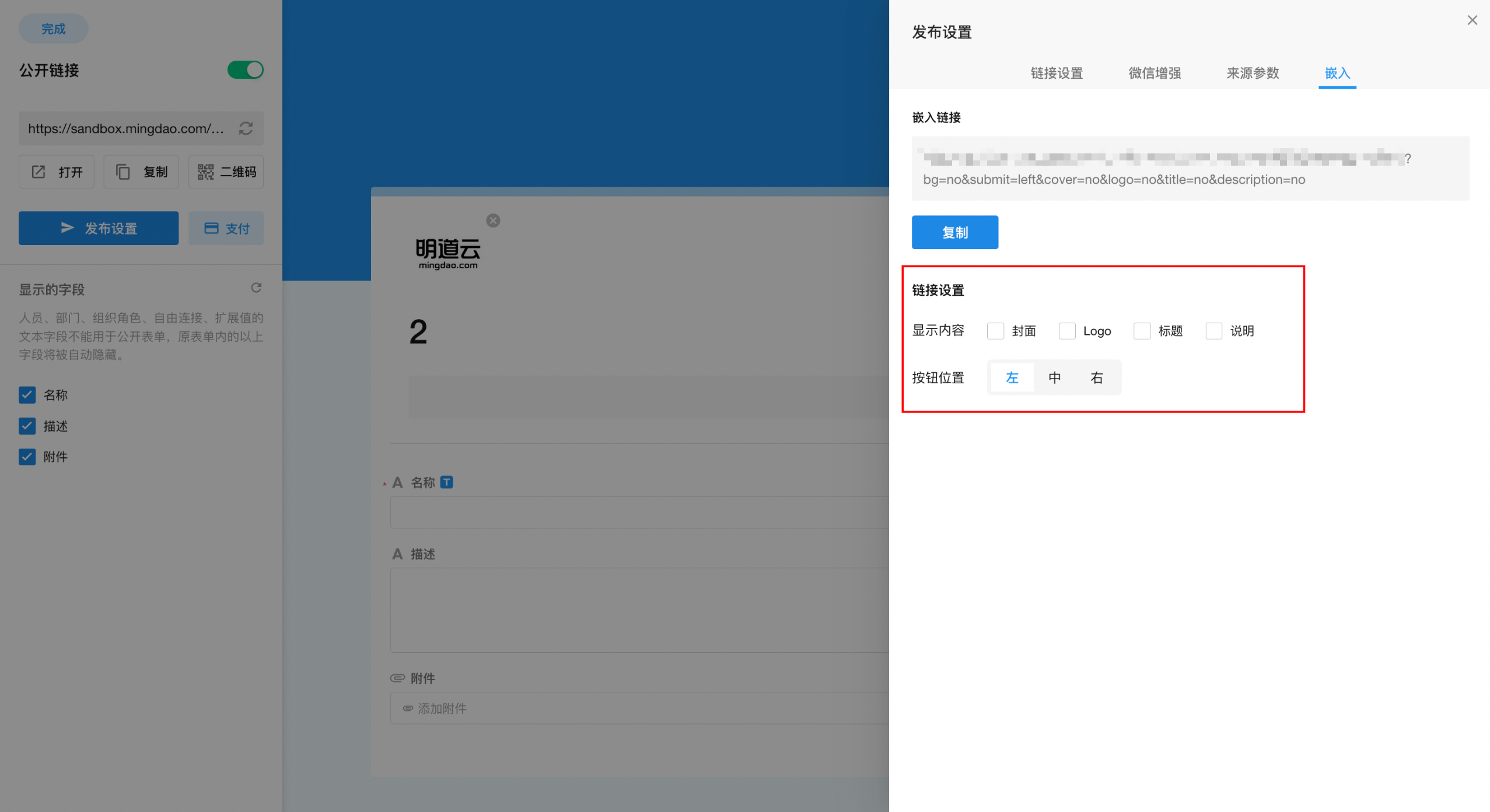Click the 添加附件 attachment field
Screen dimensions: 1490x812
pyautogui.click(x=639, y=708)
